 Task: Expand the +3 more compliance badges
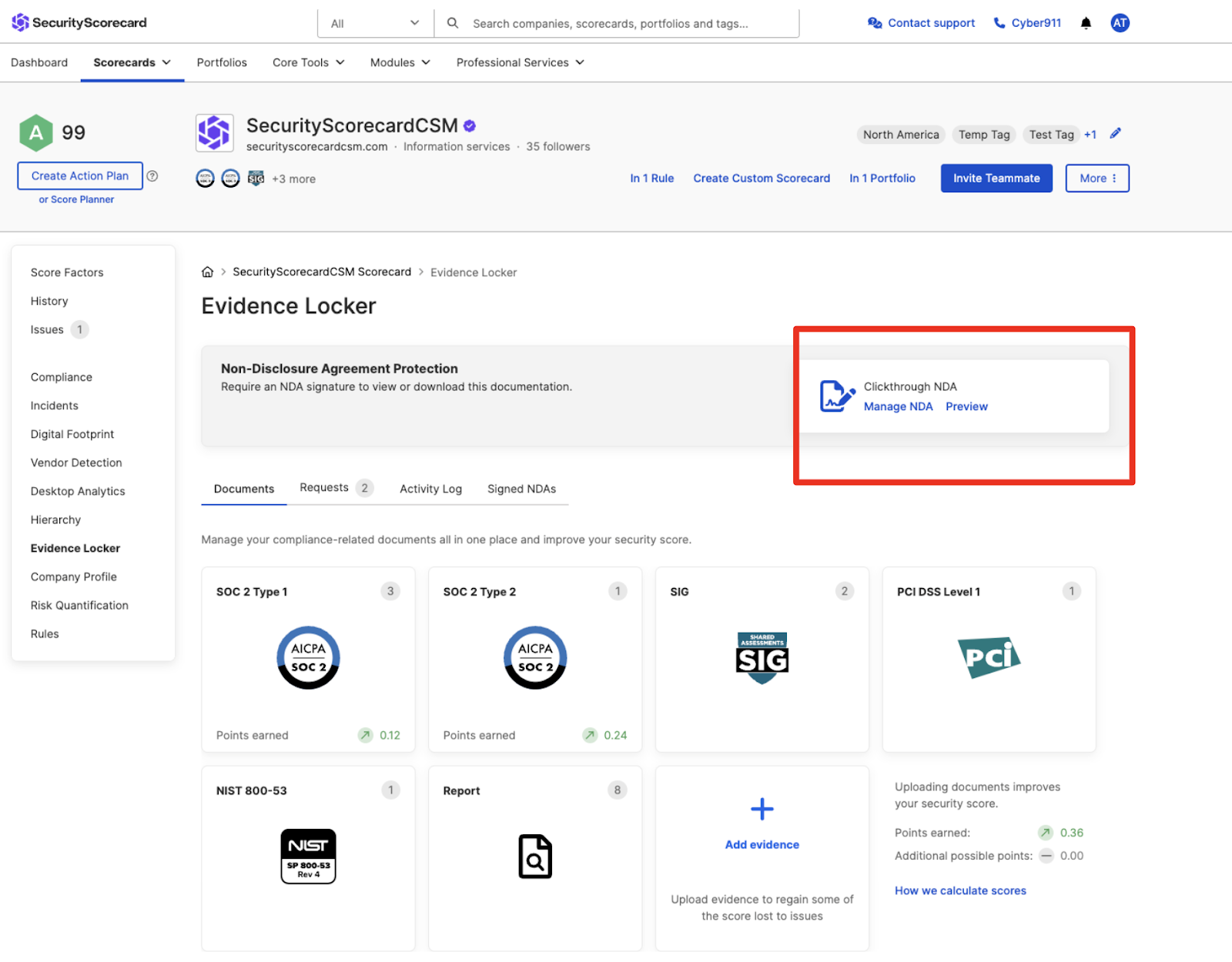(293, 179)
